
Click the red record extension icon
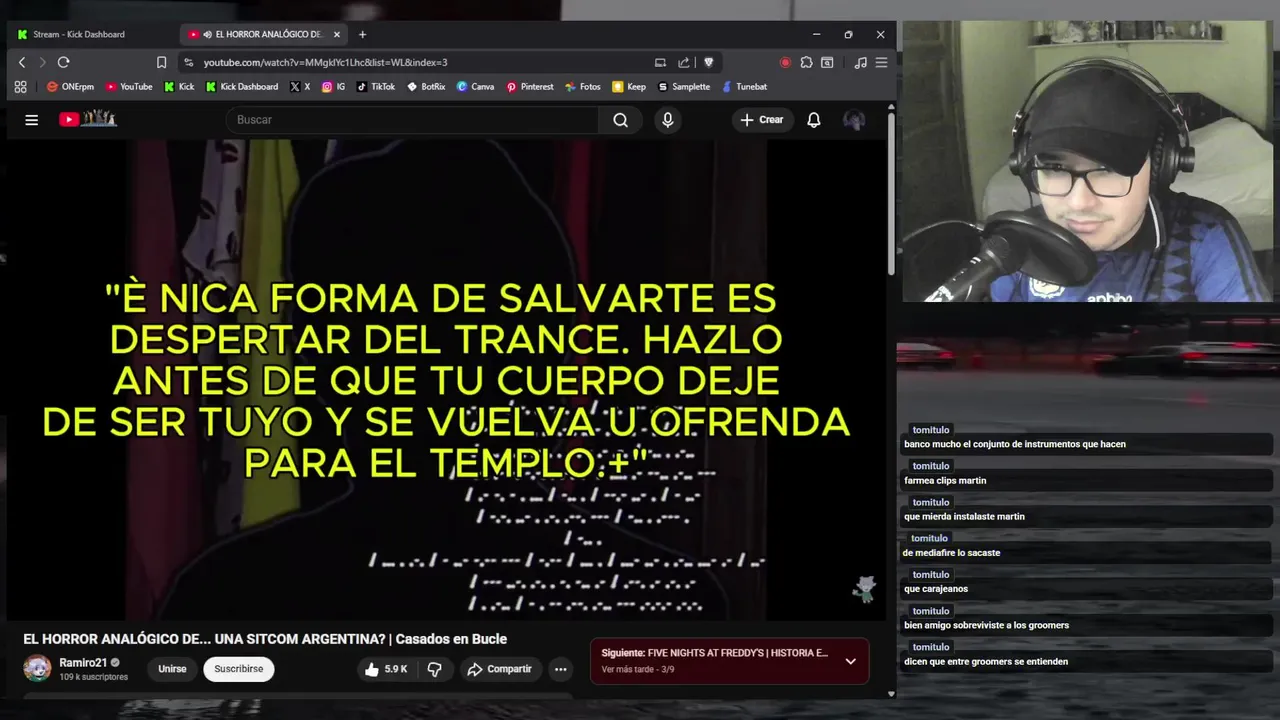click(785, 62)
